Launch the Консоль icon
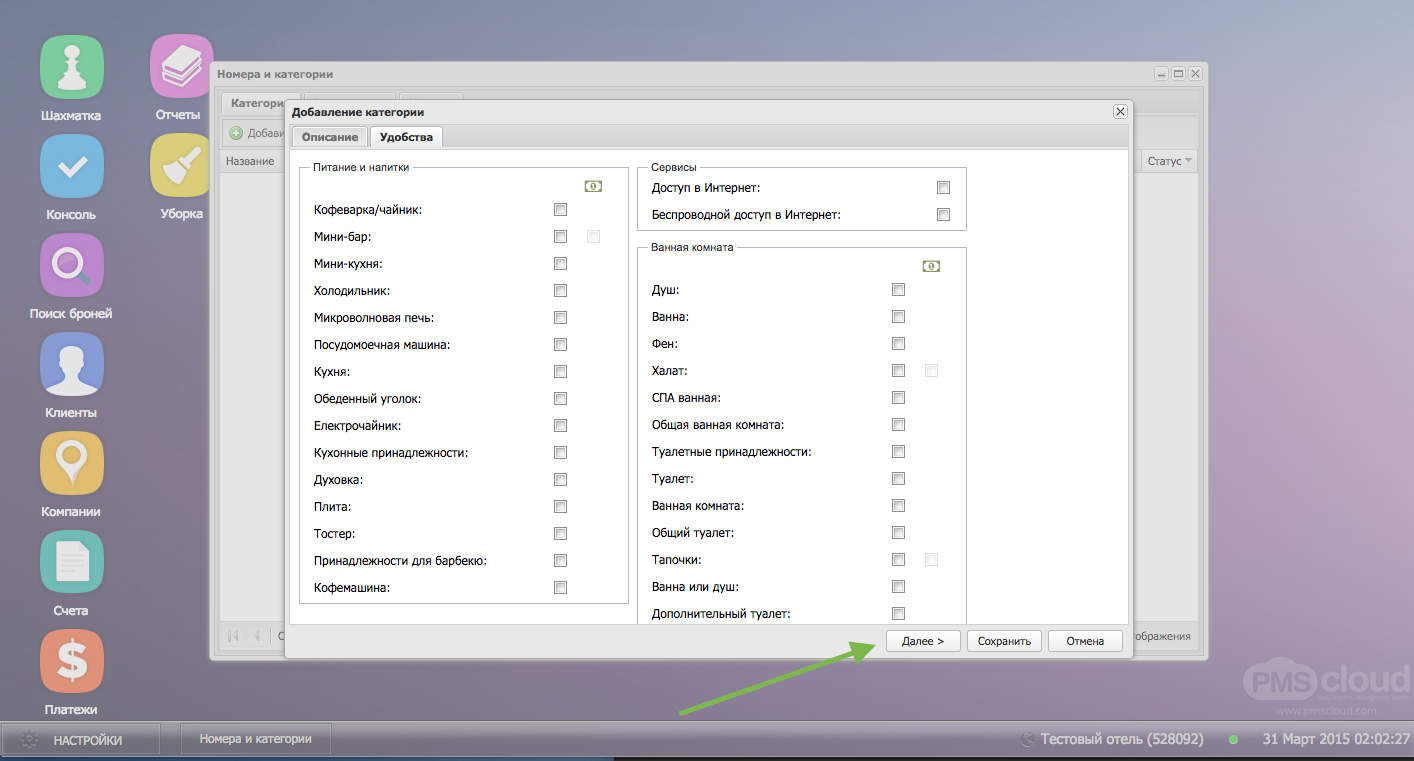The height and width of the screenshot is (761, 1414). [x=71, y=166]
